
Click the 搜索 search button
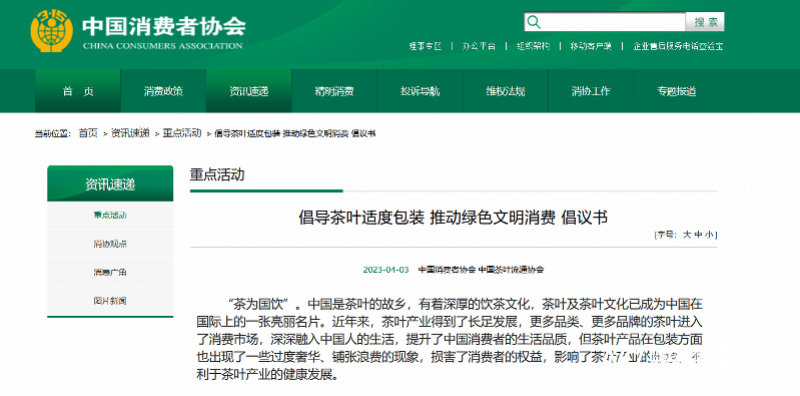(x=705, y=22)
